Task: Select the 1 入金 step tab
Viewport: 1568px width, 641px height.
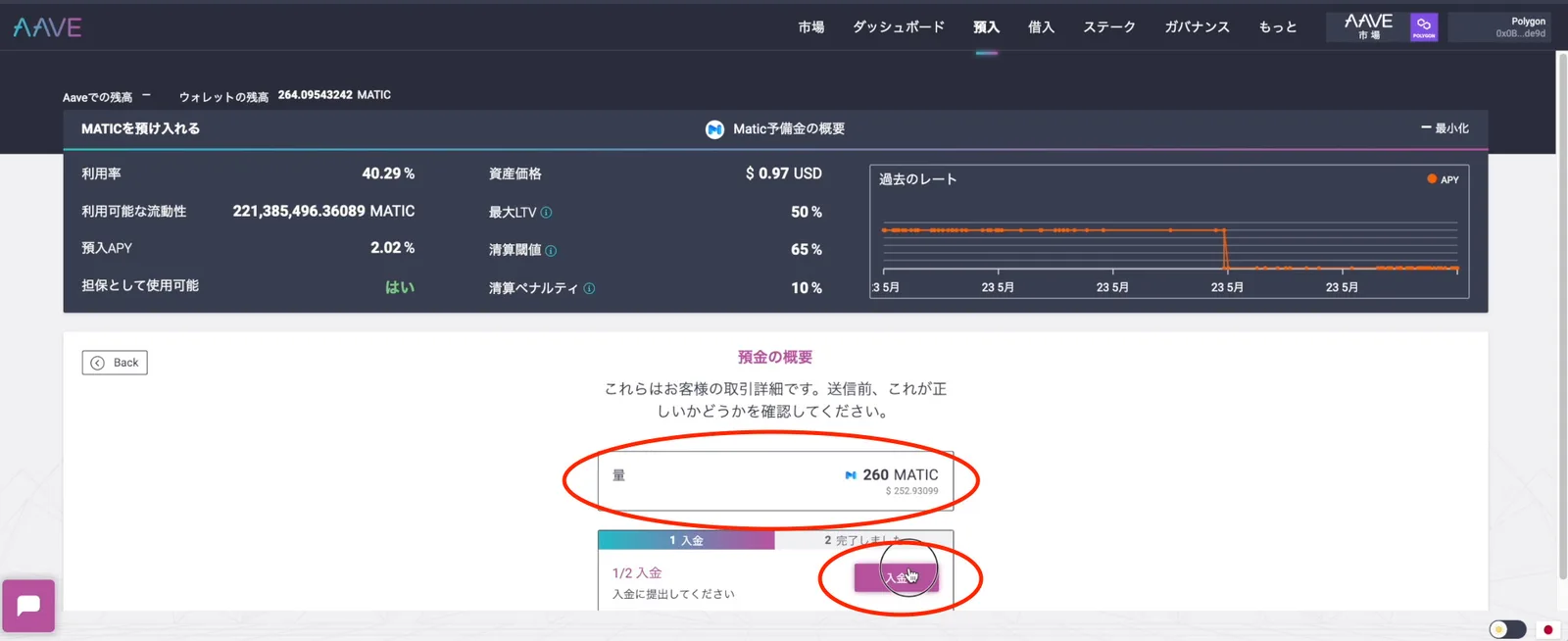Action: click(686, 541)
